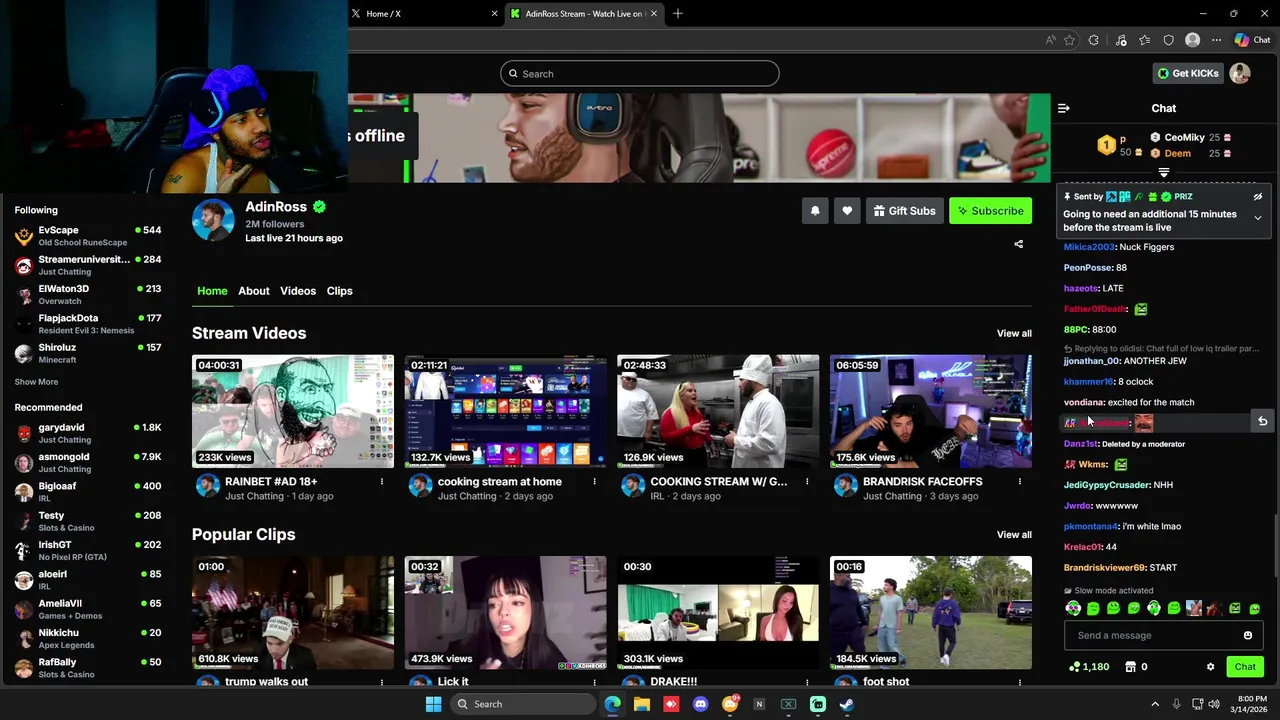Close the AdinRoss Stream browser tab
This screenshot has height=720, width=1280.
(x=654, y=14)
